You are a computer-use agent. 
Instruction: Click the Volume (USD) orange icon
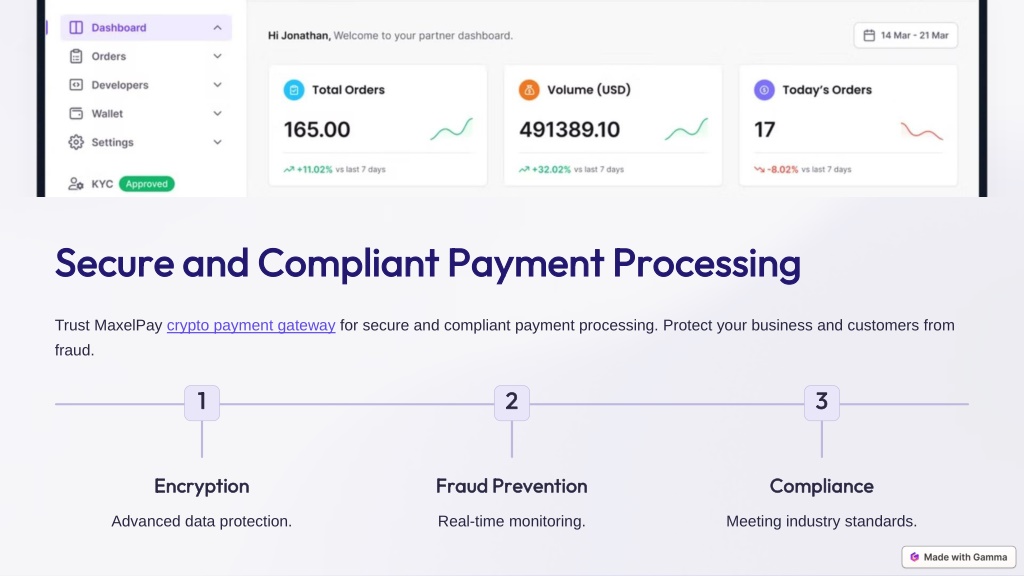click(x=529, y=89)
